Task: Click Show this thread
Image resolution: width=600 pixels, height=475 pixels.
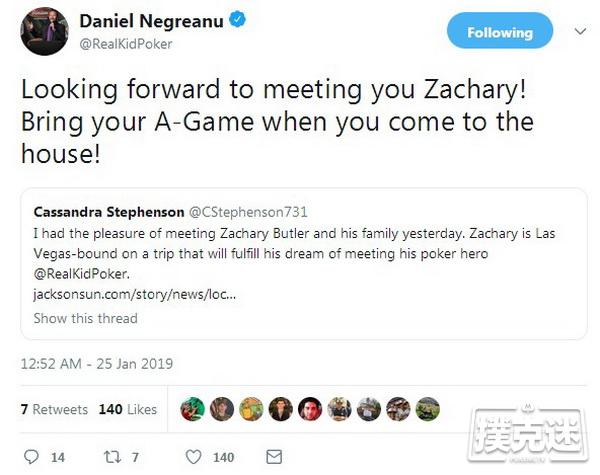Action: (x=85, y=318)
